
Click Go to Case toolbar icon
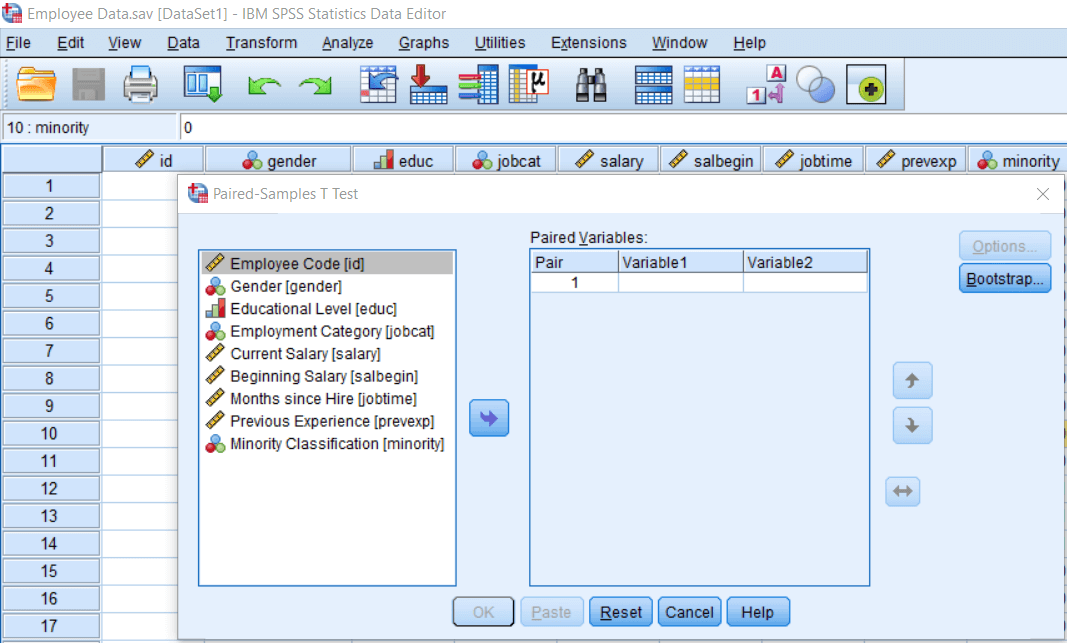378,84
